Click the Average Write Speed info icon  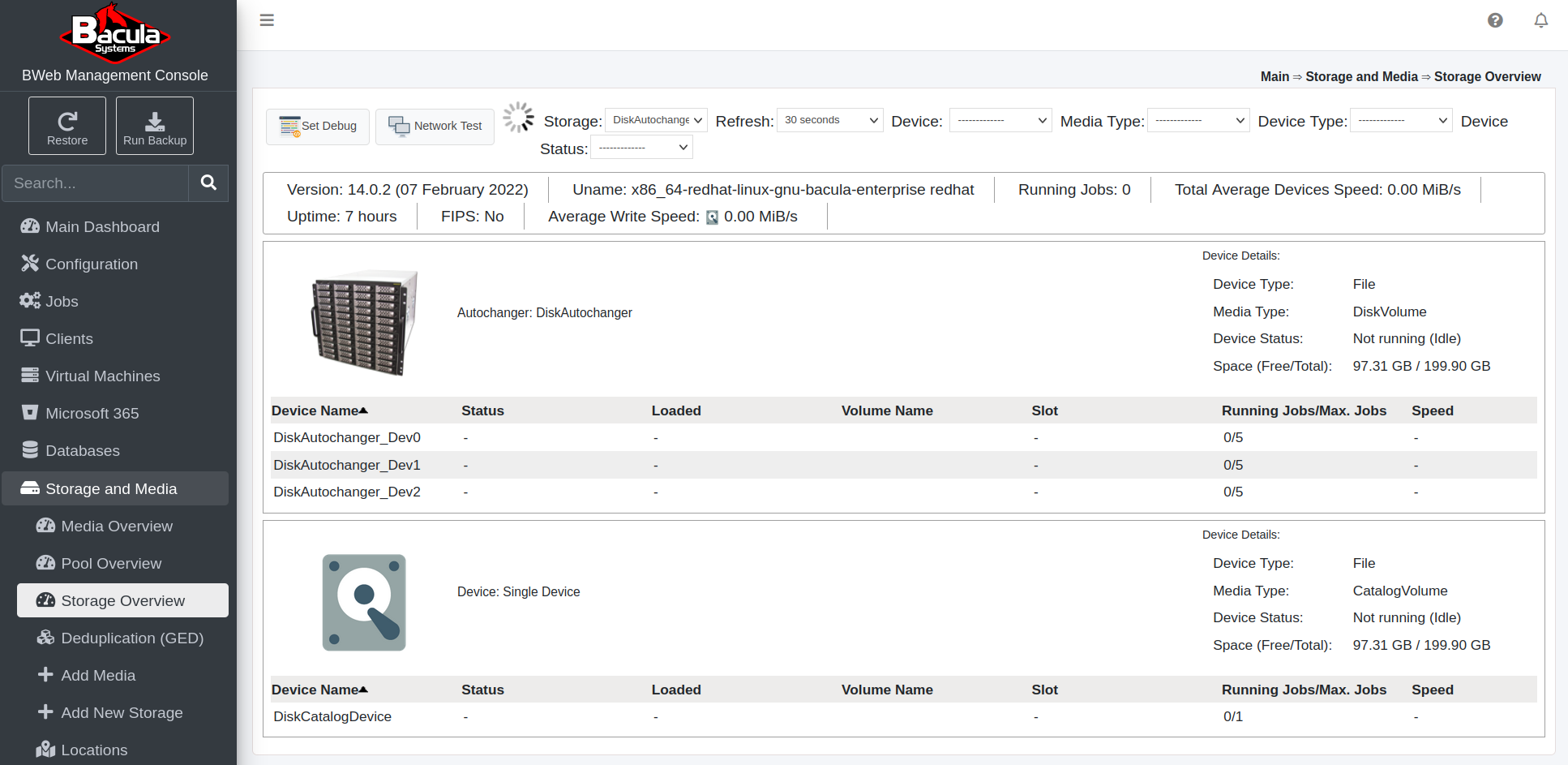712,217
